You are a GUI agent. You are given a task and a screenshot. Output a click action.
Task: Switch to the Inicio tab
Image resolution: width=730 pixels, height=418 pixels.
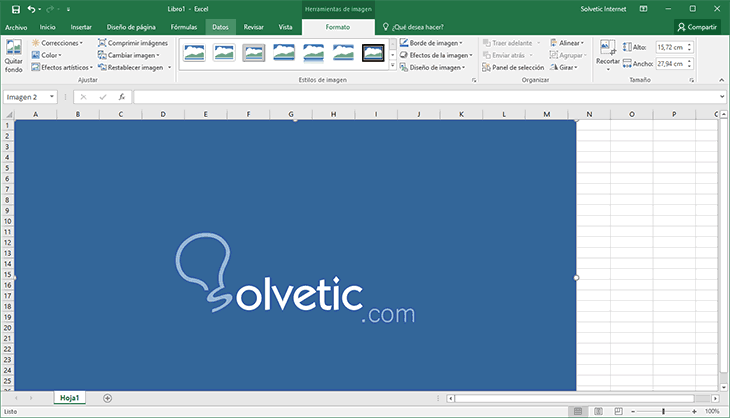click(x=47, y=27)
